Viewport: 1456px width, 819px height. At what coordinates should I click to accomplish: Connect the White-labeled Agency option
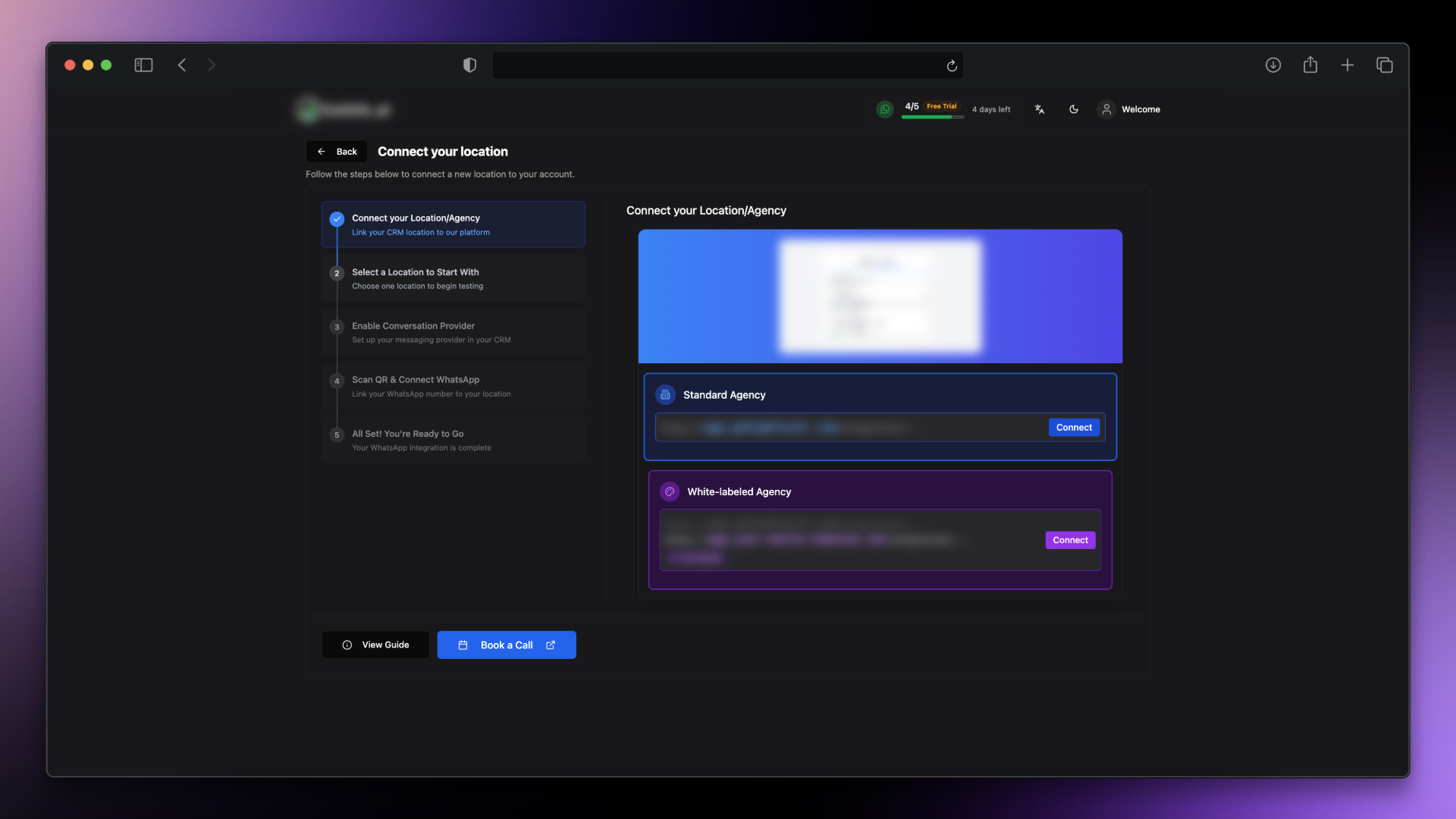click(1070, 540)
